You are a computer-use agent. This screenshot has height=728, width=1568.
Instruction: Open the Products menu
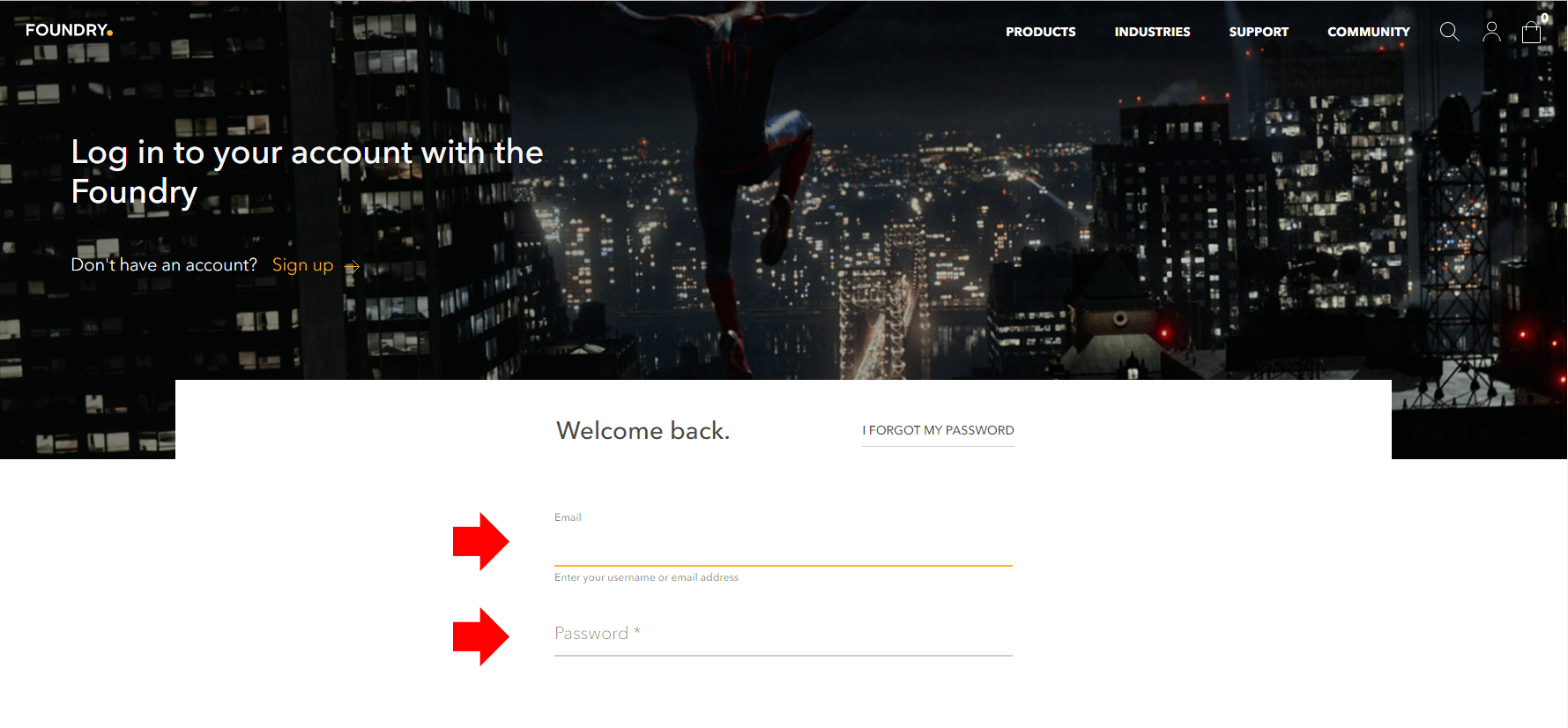pyautogui.click(x=1041, y=32)
